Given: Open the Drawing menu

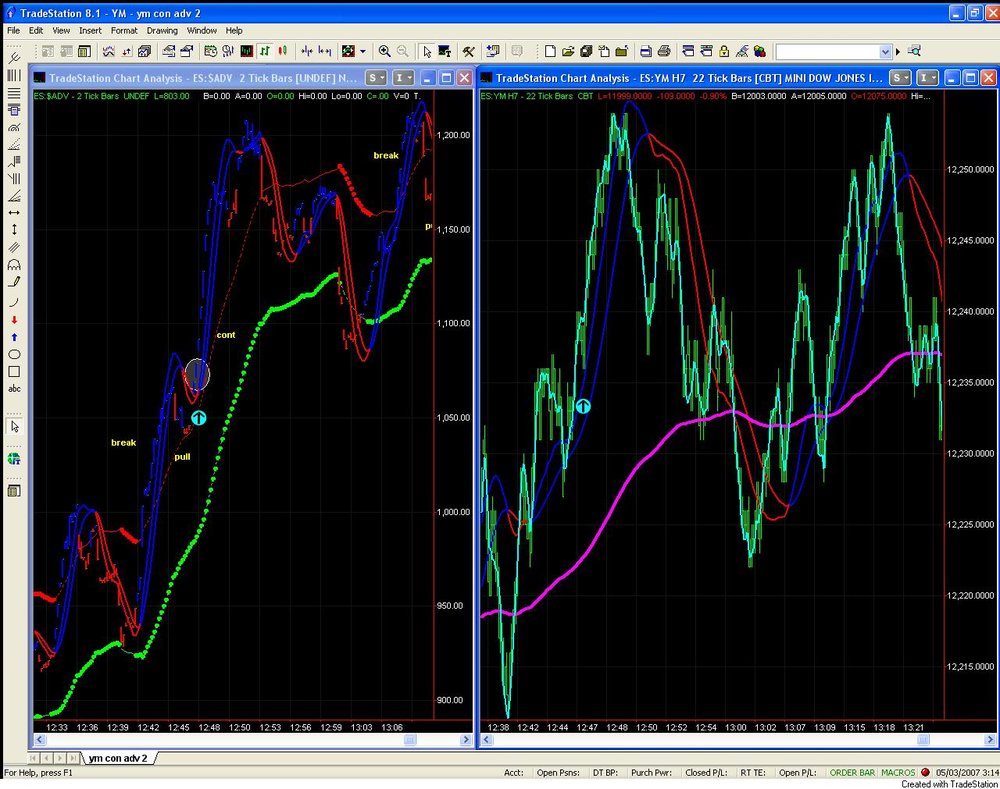Looking at the screenshot, I should [x=162, y=30].
